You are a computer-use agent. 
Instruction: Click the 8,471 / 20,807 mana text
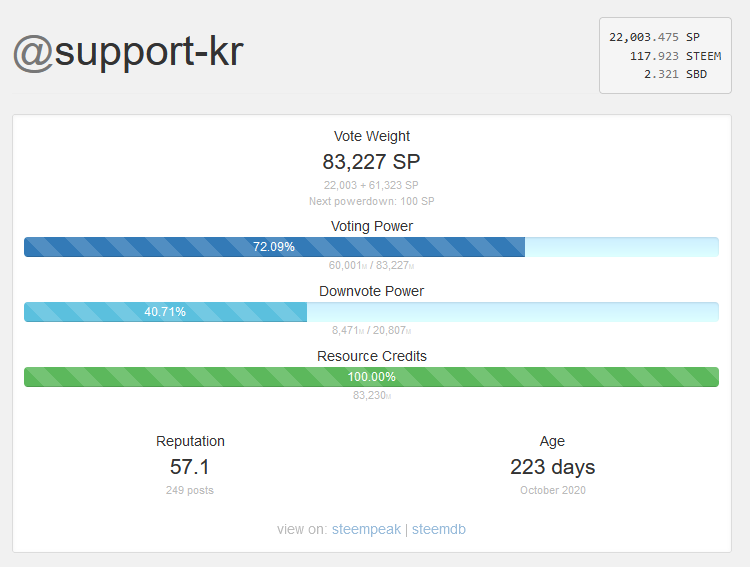click(x=371, y=331)
